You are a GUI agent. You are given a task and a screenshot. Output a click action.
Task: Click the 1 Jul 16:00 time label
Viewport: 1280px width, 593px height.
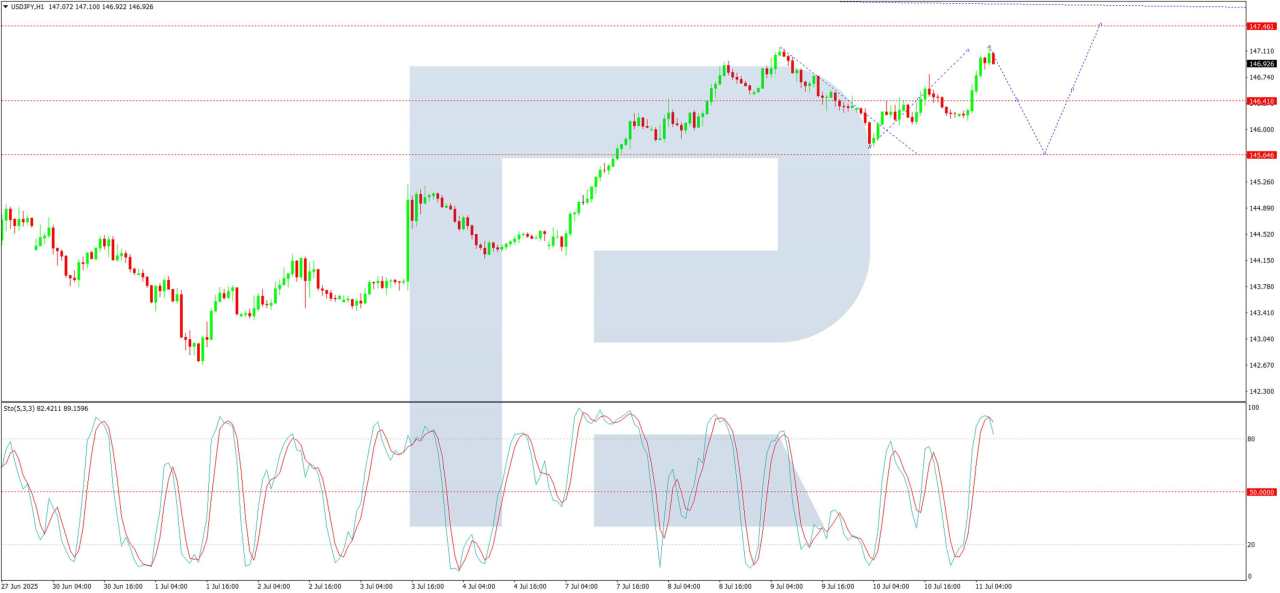(x=222, y=587)
